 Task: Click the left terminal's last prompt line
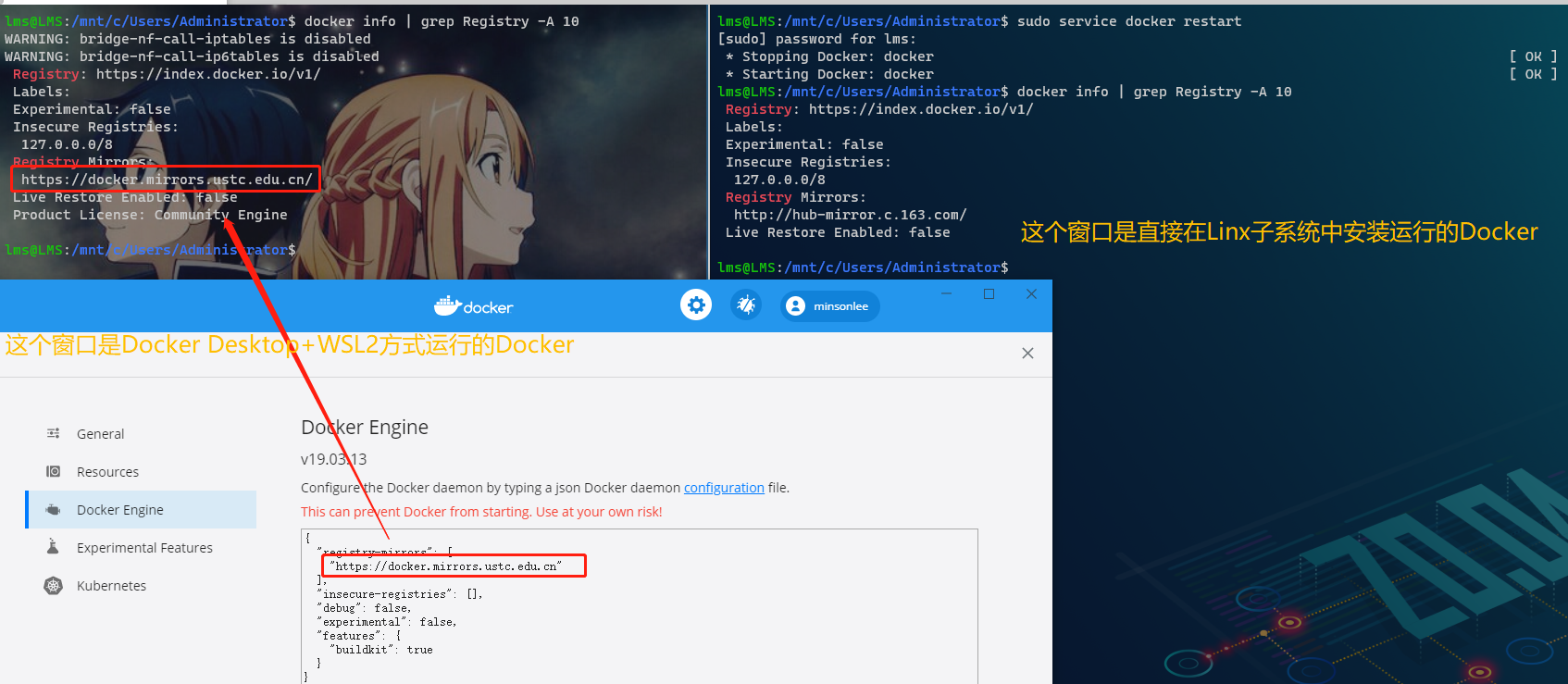pyautogui.click(x=150, y=250)
